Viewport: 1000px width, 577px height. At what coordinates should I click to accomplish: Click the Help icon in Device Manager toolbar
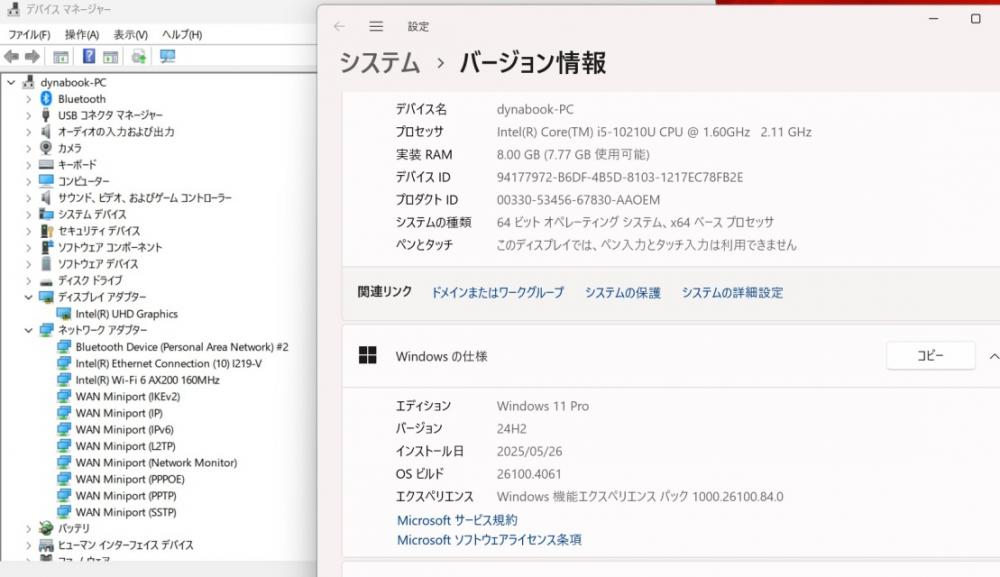(89, 57)
